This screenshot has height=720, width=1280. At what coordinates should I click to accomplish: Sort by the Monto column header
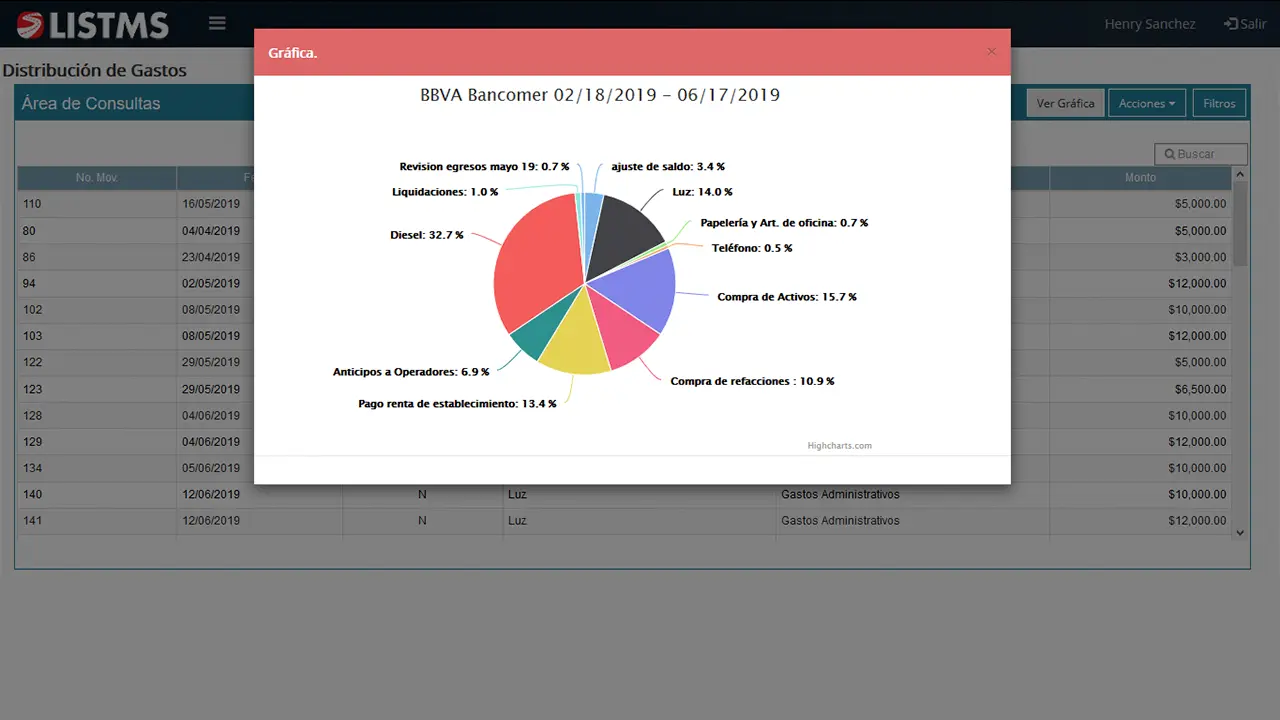click(1140, 178)
